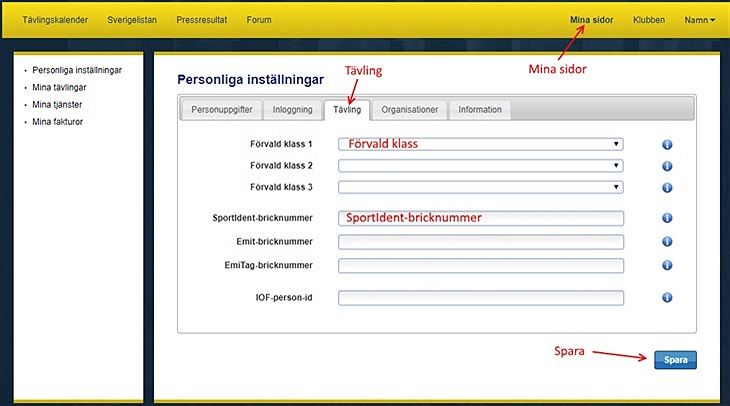The width and height of the screenshot is (730, 406).
Task: Click the Spara button
Action: (676, 360)
